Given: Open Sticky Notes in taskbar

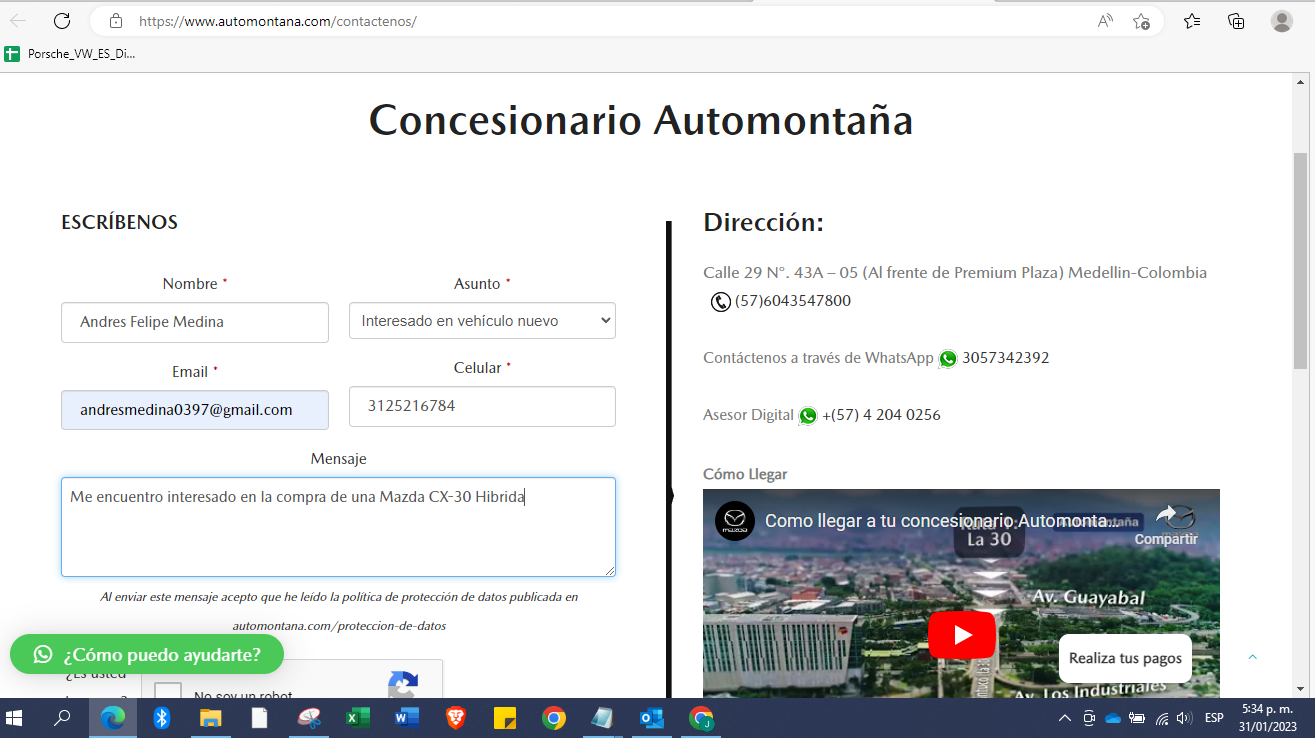Looking at the screenshot, I should 505,718.
